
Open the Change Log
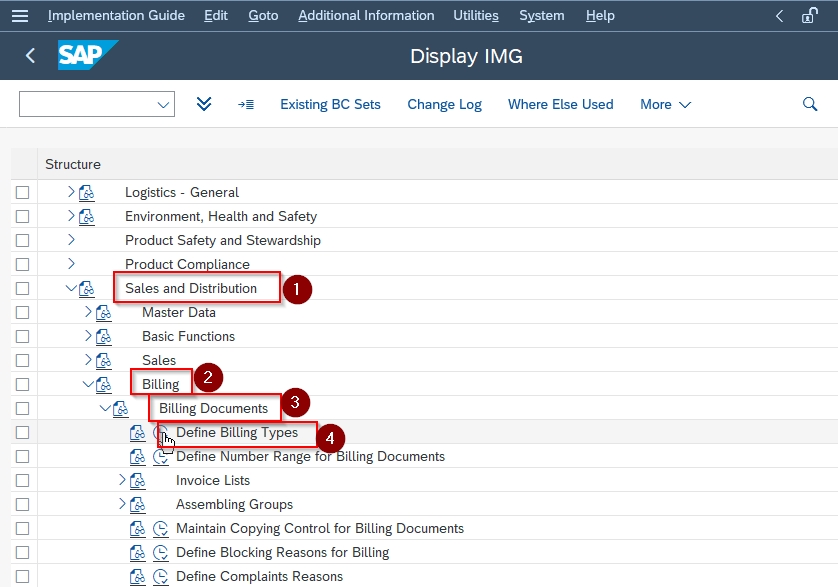pos(444,104)
